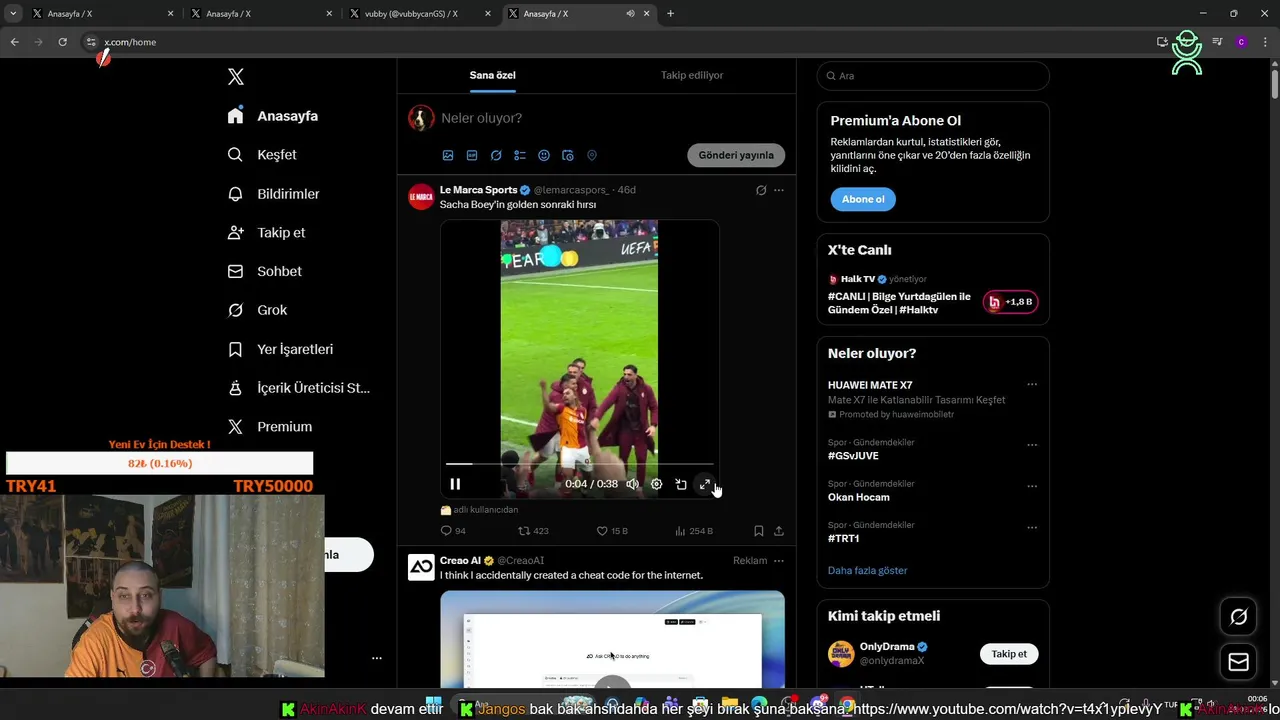The image size is (1280, 720).
Task: Open Takip et in the sidebar
Action: point(266,233)
